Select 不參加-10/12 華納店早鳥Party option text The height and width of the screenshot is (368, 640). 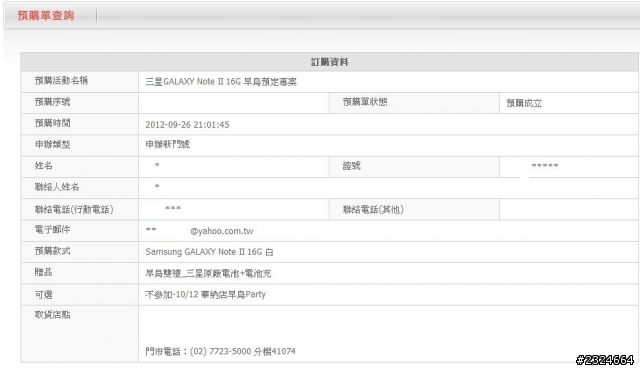point(205,295)
